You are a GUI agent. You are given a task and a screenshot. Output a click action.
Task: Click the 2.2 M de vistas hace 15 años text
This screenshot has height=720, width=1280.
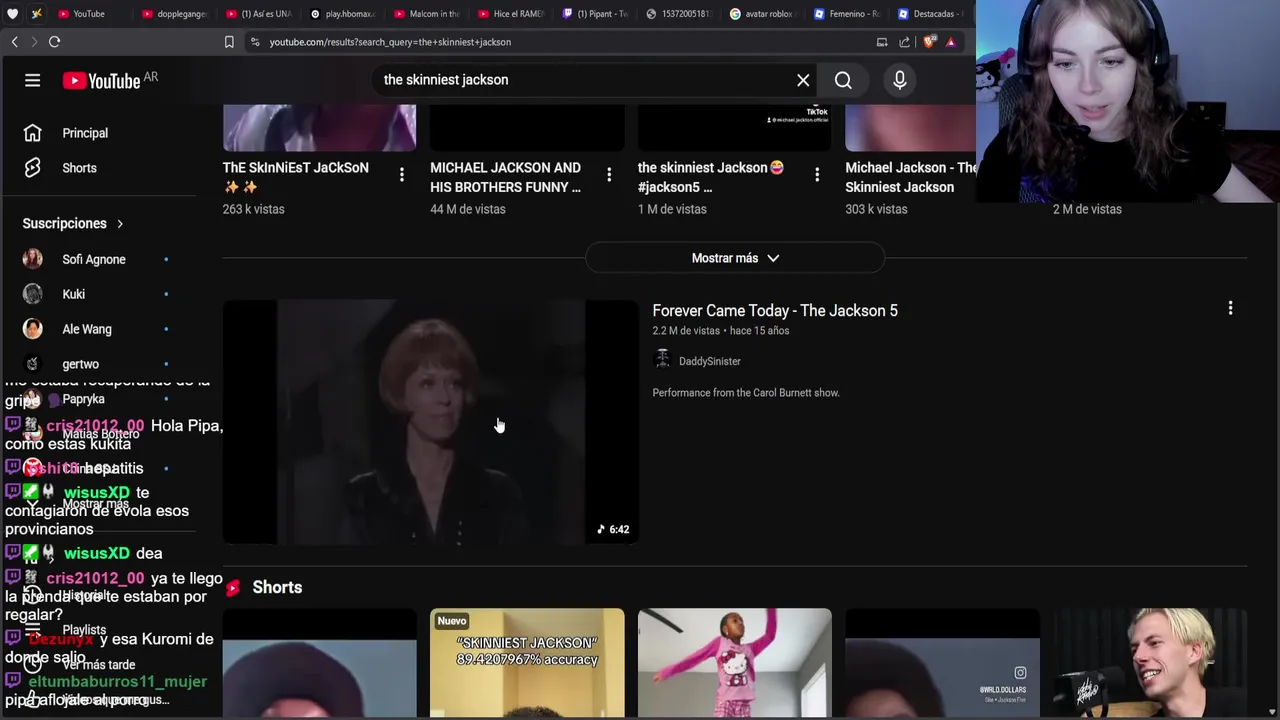click(x=721, y=331)
